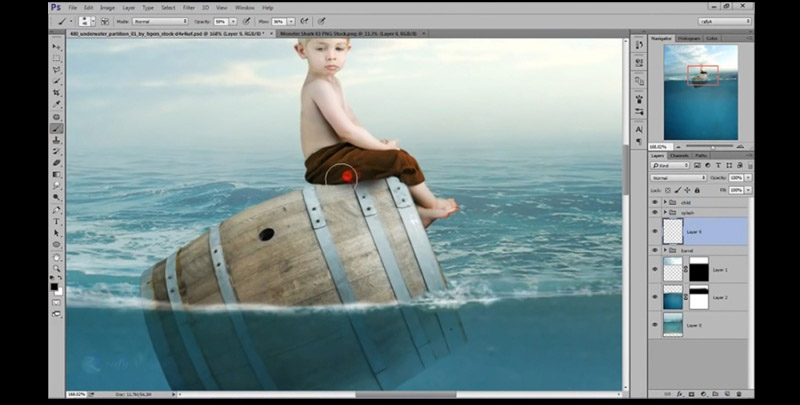
Task: Open the layer filter Kind dropdown
Action: click(670, 165)
